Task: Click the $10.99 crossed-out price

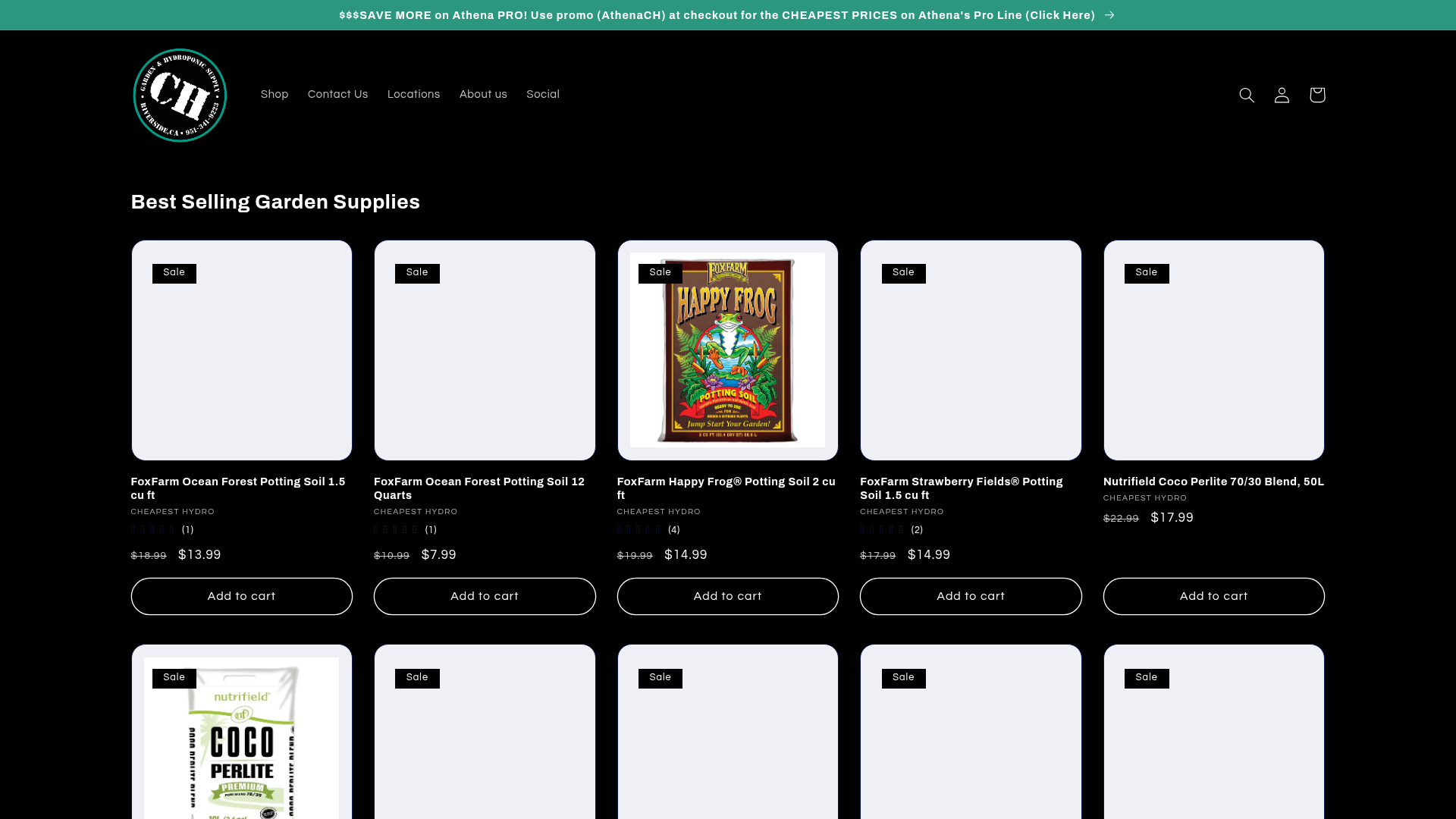Action: tap(392, 556)
